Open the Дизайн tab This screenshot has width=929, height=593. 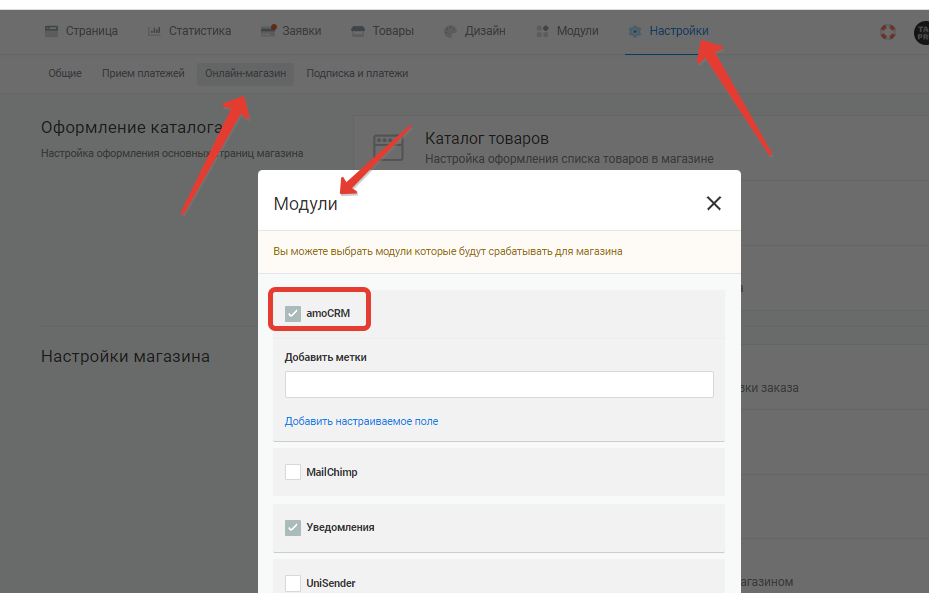475,31
